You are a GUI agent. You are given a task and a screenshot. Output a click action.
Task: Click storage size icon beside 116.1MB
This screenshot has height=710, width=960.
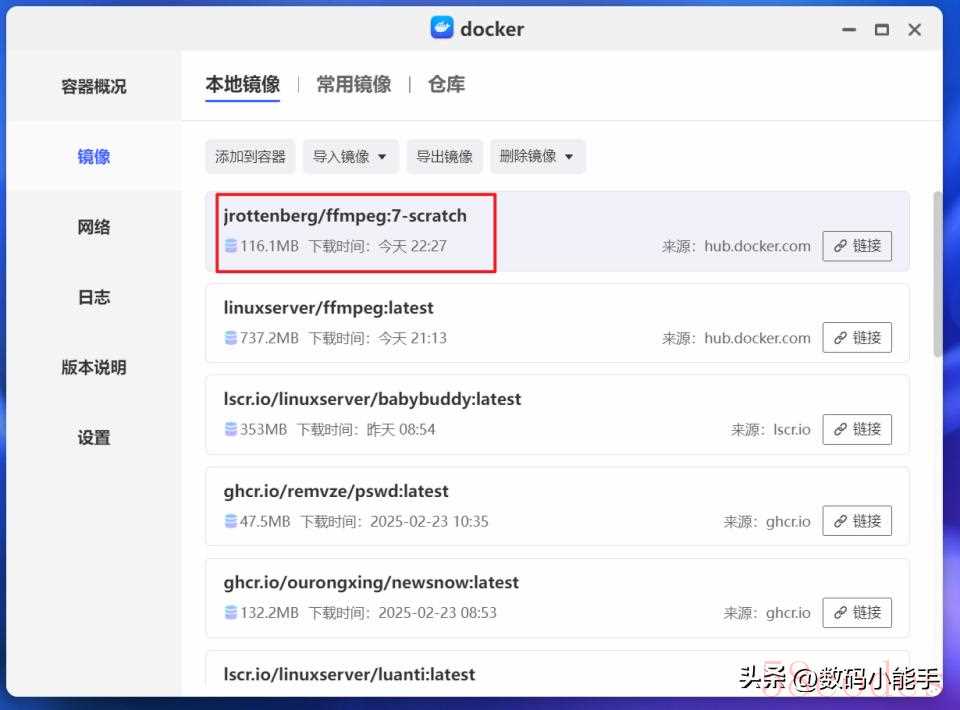coord(231,246)
